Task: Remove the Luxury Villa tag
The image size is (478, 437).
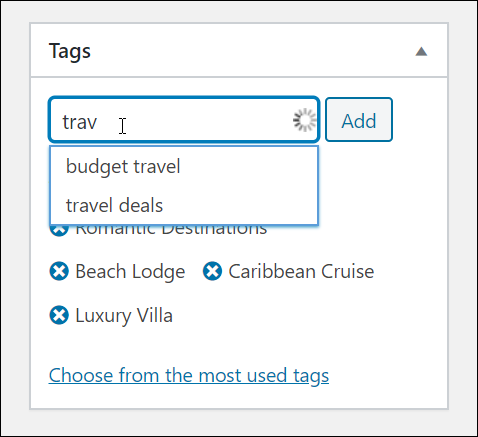Action: coord(59,315)
